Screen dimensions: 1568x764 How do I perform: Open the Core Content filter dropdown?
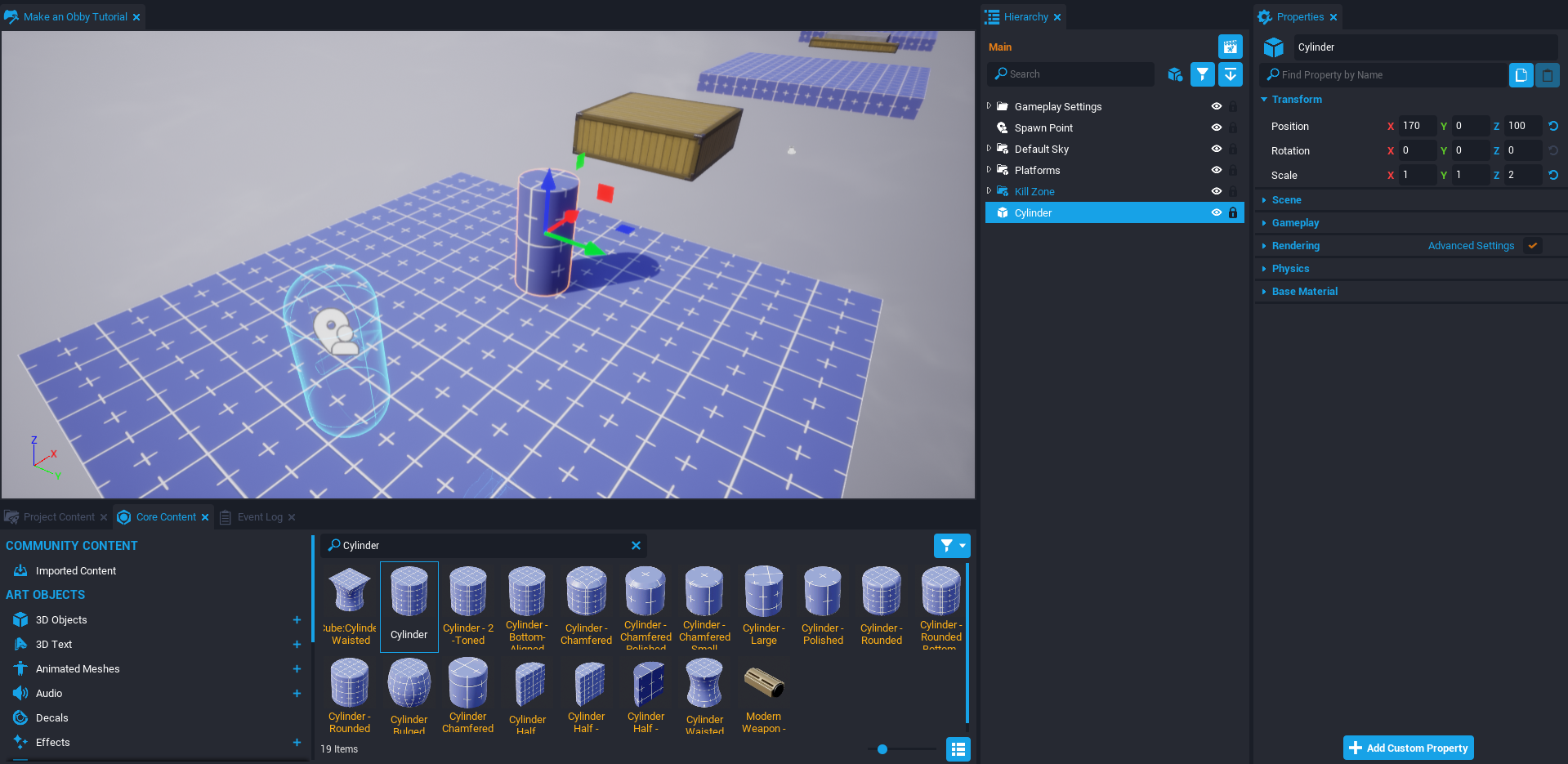click(952, 545)
